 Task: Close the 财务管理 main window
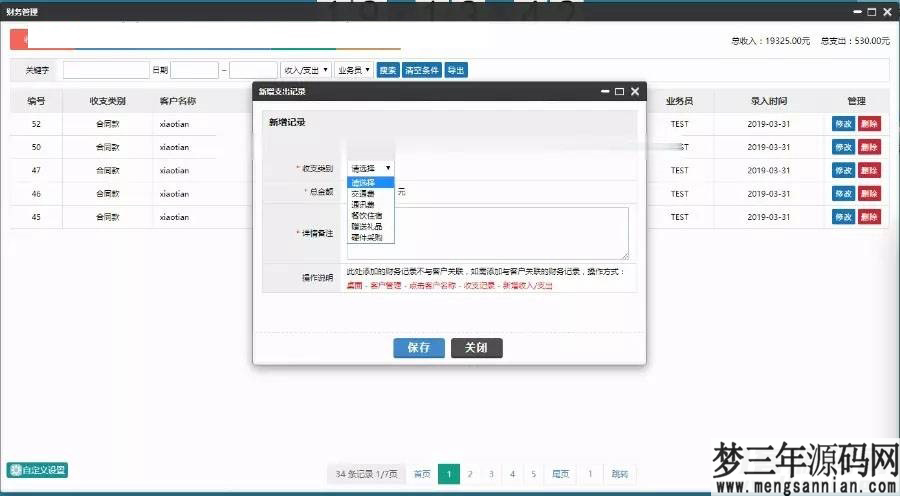[887, 11]
